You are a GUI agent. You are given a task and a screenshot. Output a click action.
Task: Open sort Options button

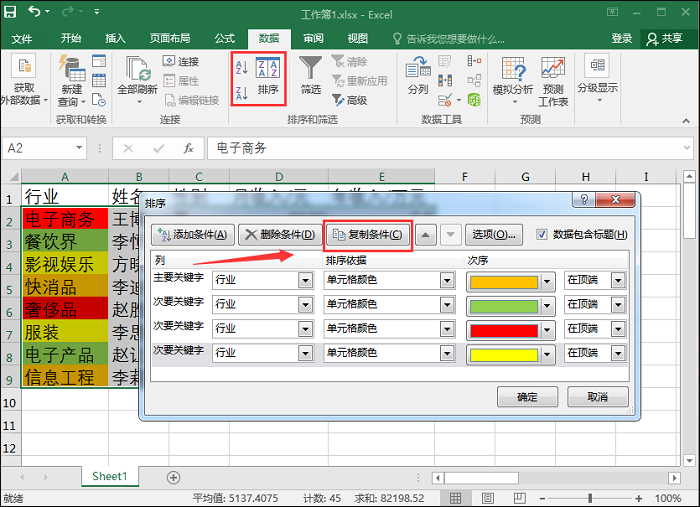click(x=494, y=235)
